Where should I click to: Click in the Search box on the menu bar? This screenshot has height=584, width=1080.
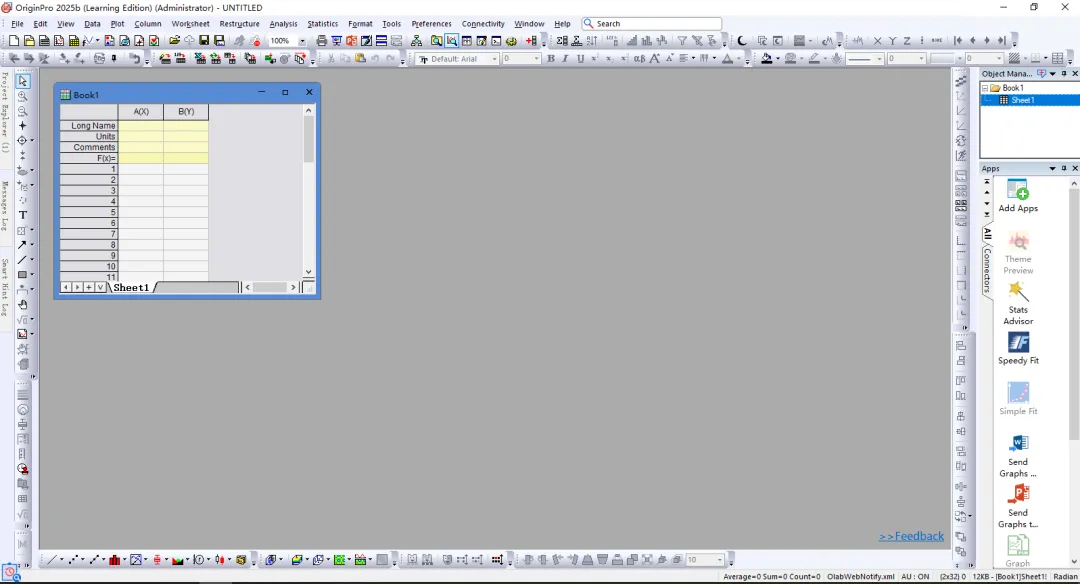click(652, 23)
